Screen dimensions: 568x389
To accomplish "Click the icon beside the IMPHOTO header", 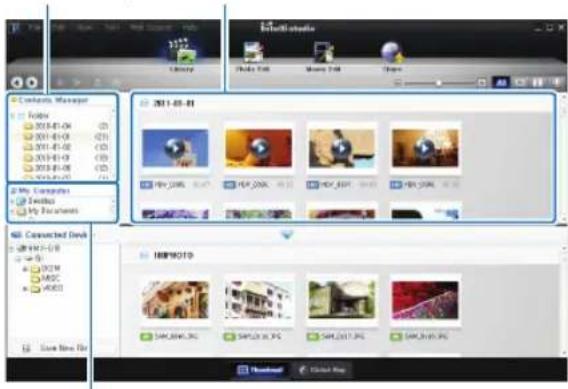I will 144,256.
